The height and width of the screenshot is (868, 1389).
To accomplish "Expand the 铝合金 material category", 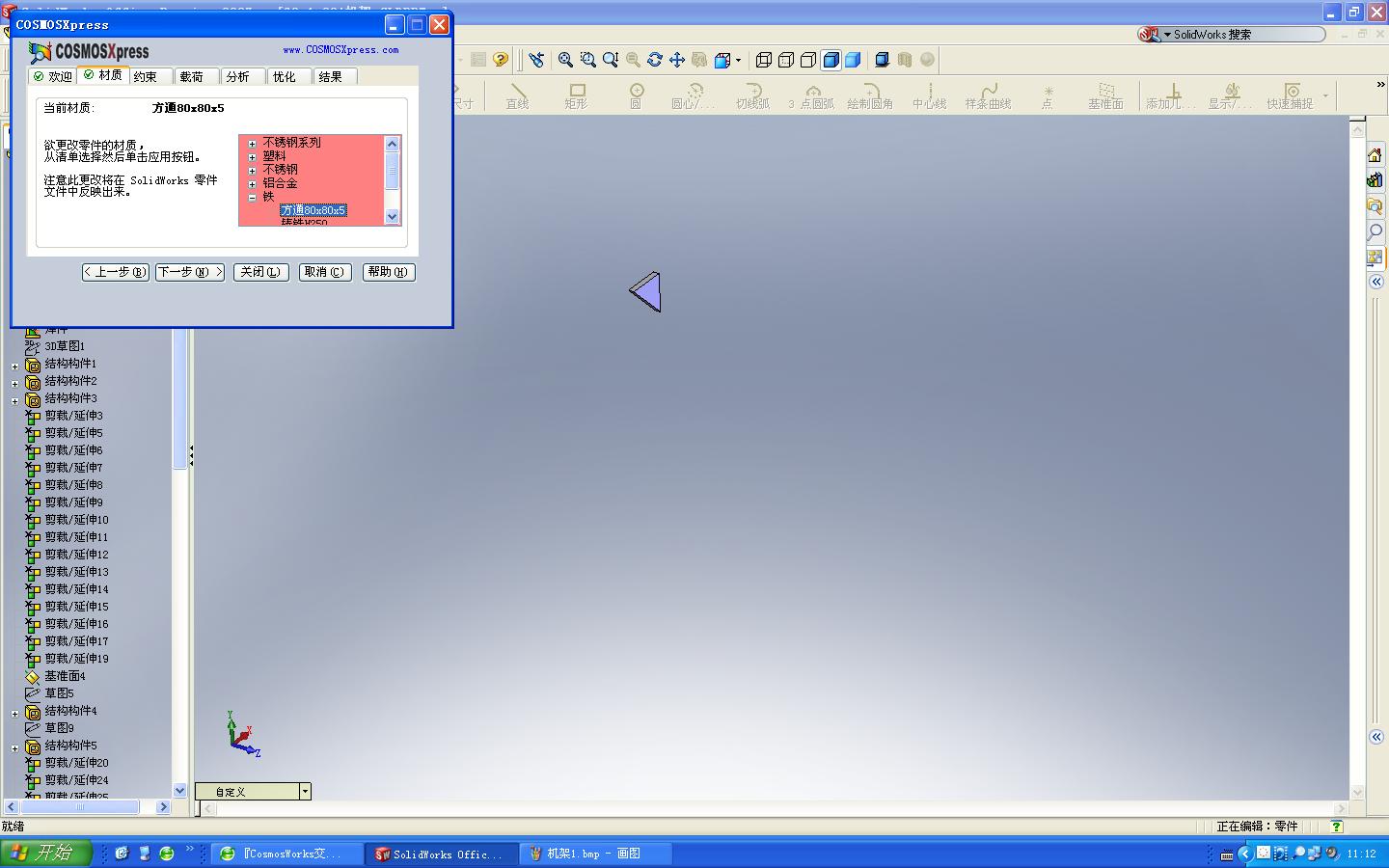I will [253, 184].
